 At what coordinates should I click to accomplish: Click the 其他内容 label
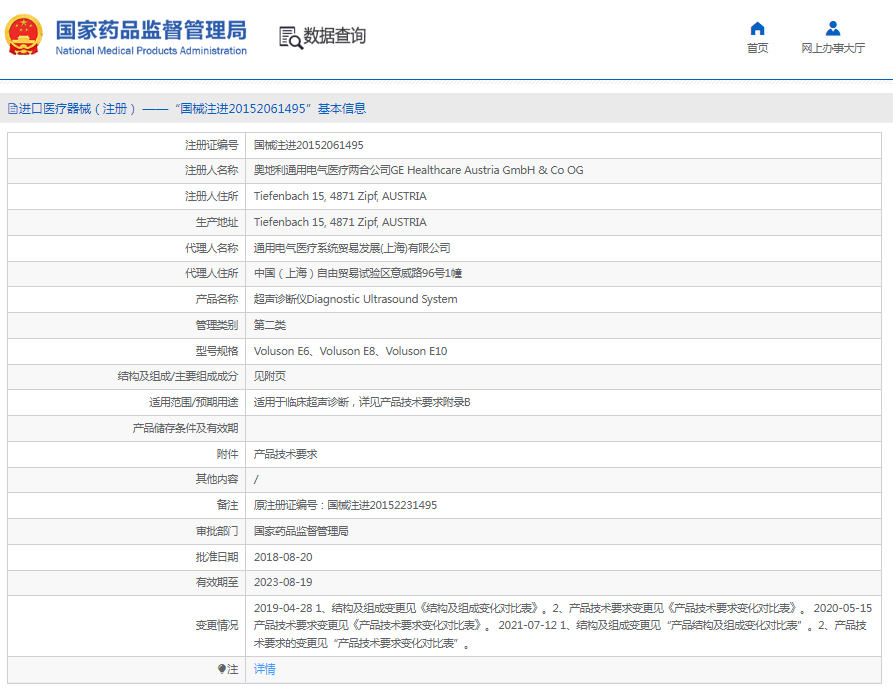(216, 479)
